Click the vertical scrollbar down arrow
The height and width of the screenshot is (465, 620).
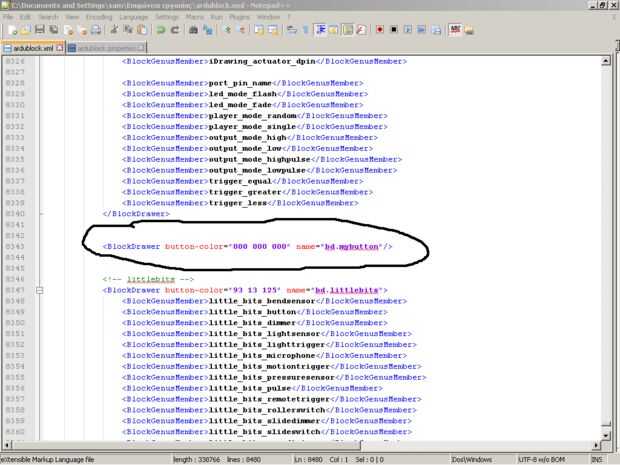(x=605, y=435)
